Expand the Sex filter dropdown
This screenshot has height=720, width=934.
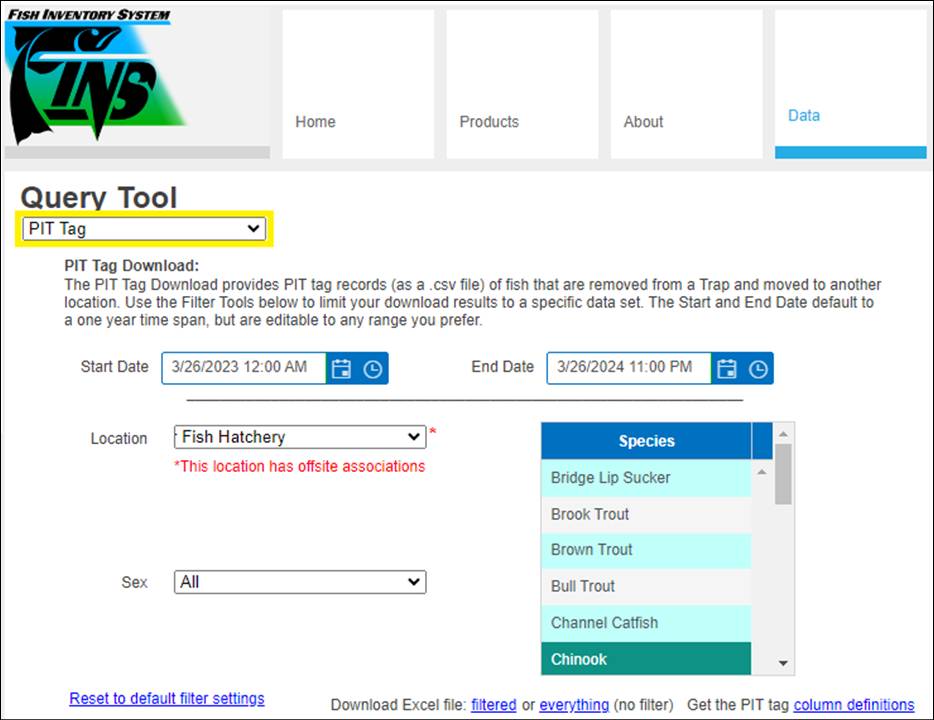[x=300, y=582]
